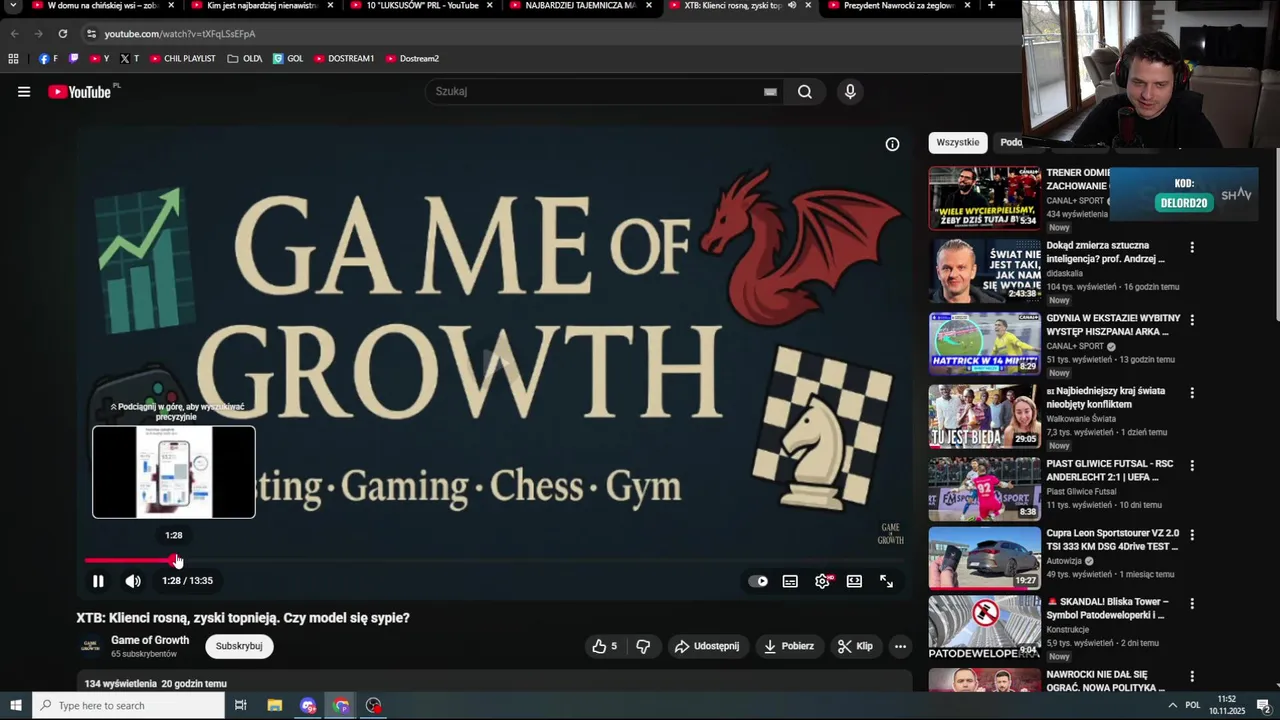Open File Explorer from the taskbar
Screen dimensions: 1280x720
pyautogui.click(x=275, y=706)
